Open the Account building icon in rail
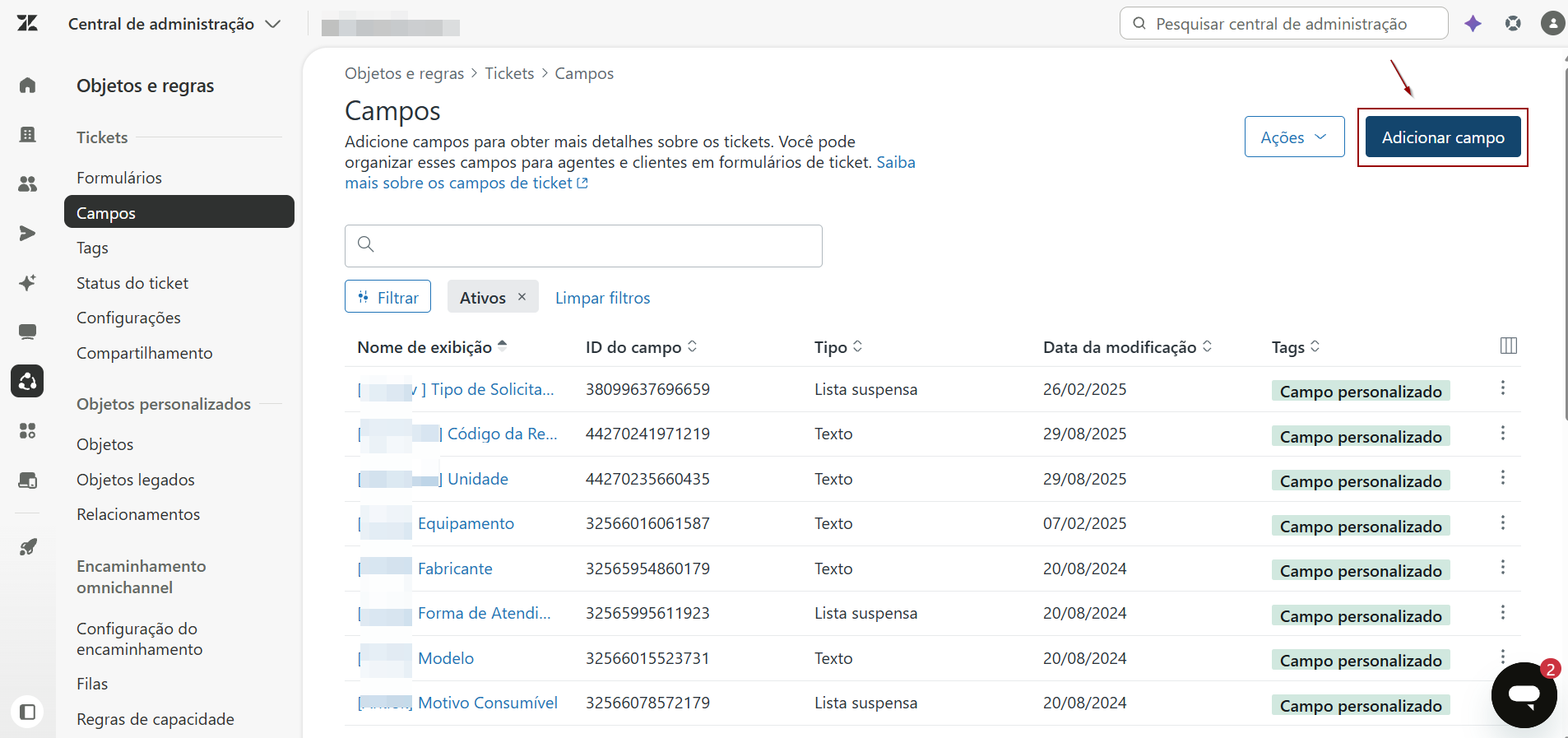This screenshot has width=1568, height=738. 27,135
